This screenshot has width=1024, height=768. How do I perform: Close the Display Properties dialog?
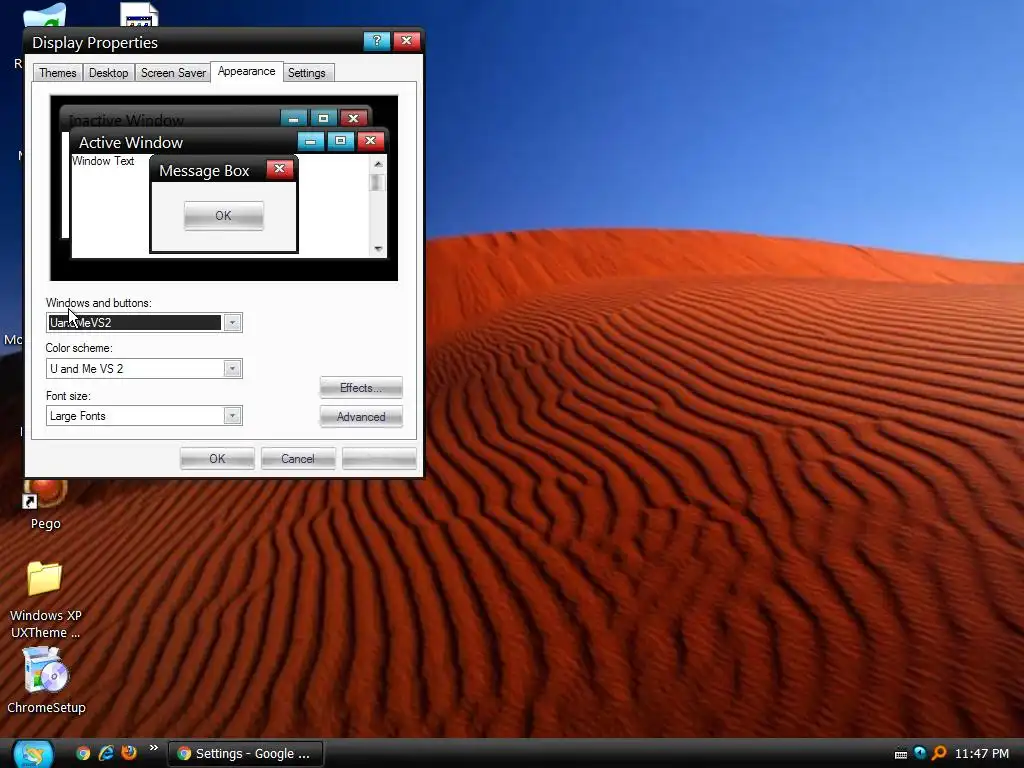click(406, 40)
